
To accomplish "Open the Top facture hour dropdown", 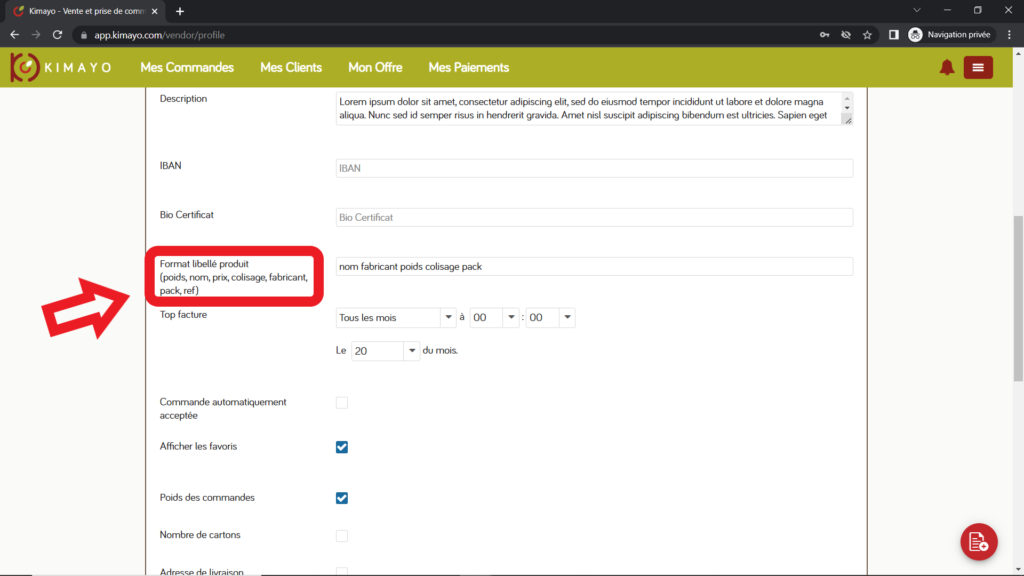I will click(x=494, y=317).
